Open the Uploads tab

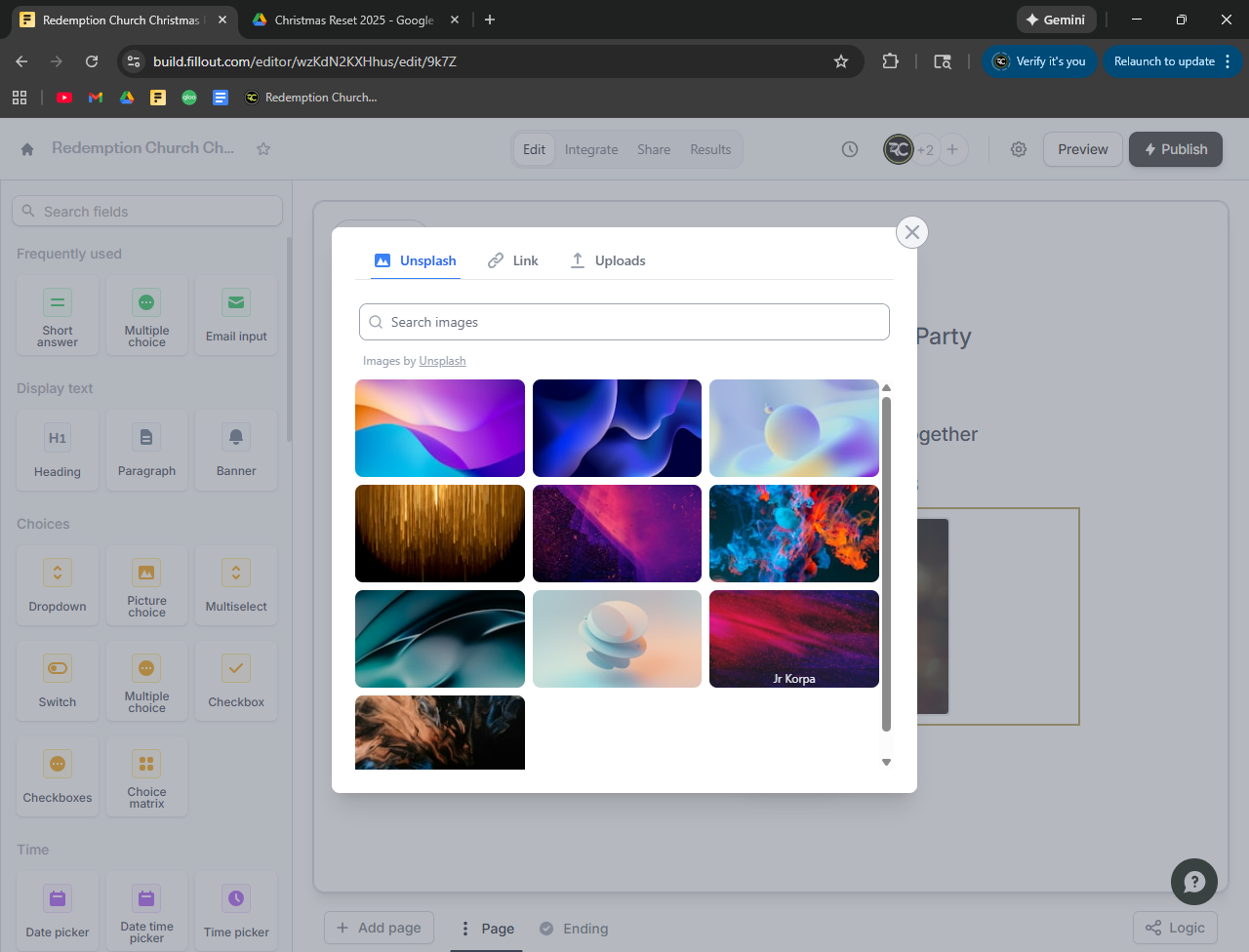coord(608,260)
